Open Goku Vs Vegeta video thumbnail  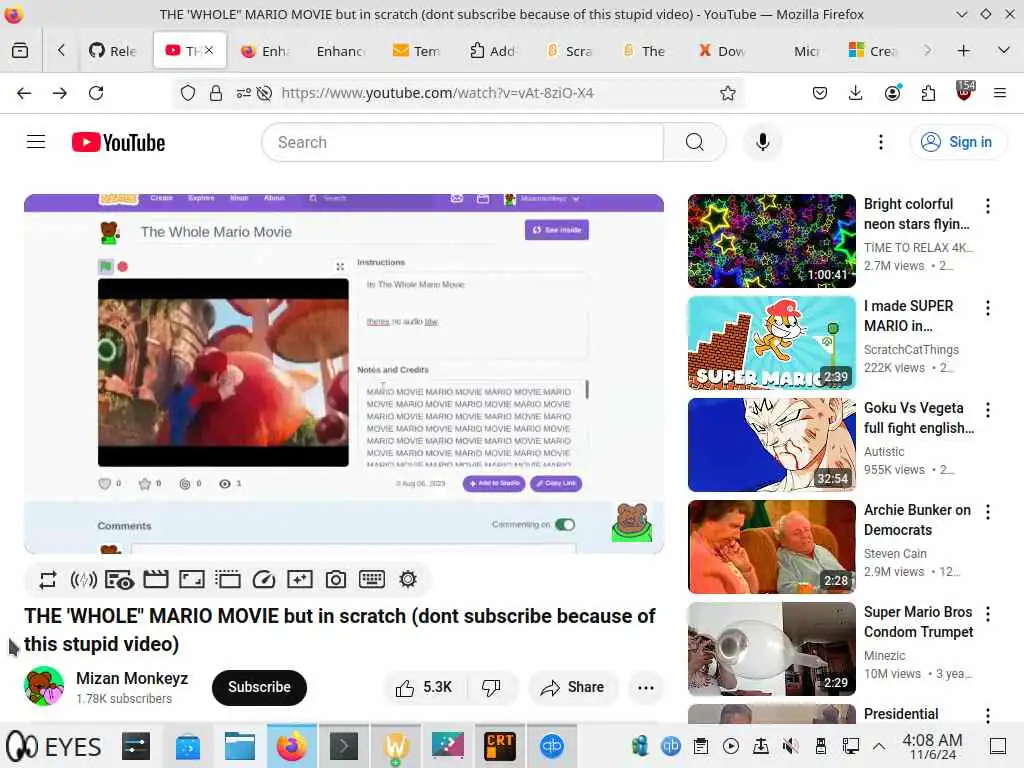coord(771,445)
